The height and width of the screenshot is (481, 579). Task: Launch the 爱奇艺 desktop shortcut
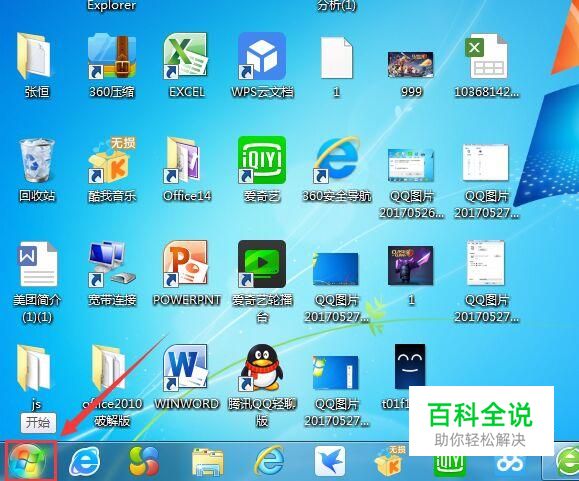pos(262,159)
